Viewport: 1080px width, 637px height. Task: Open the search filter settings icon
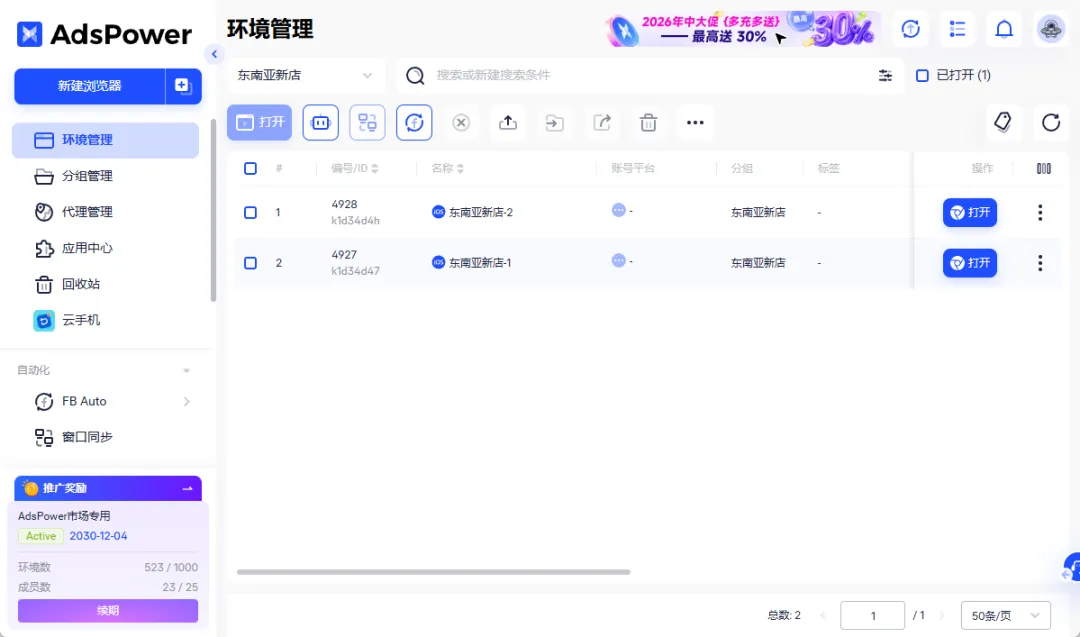885,75
